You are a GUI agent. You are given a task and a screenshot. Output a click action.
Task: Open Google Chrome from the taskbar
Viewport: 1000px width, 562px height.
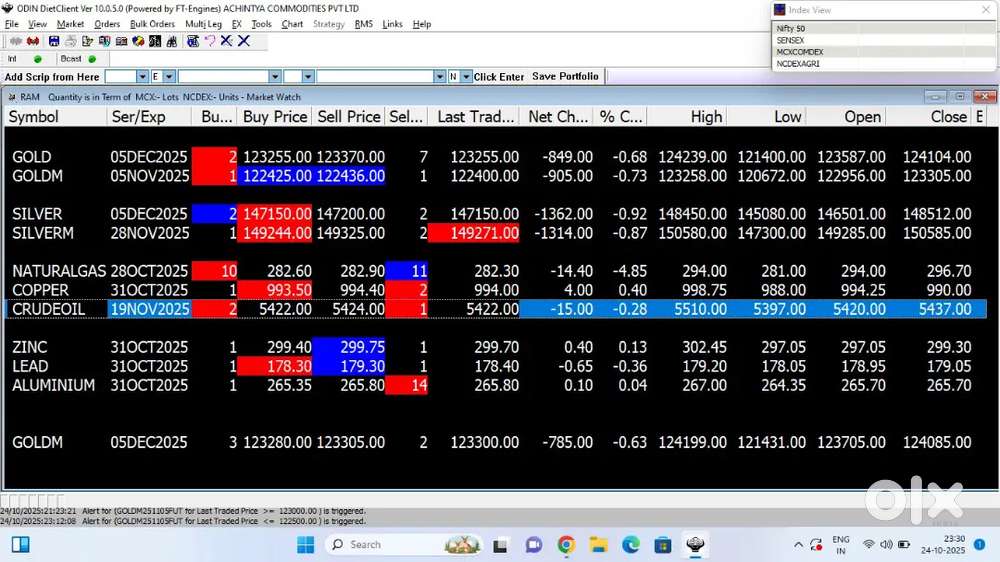(x=566, y=544)
